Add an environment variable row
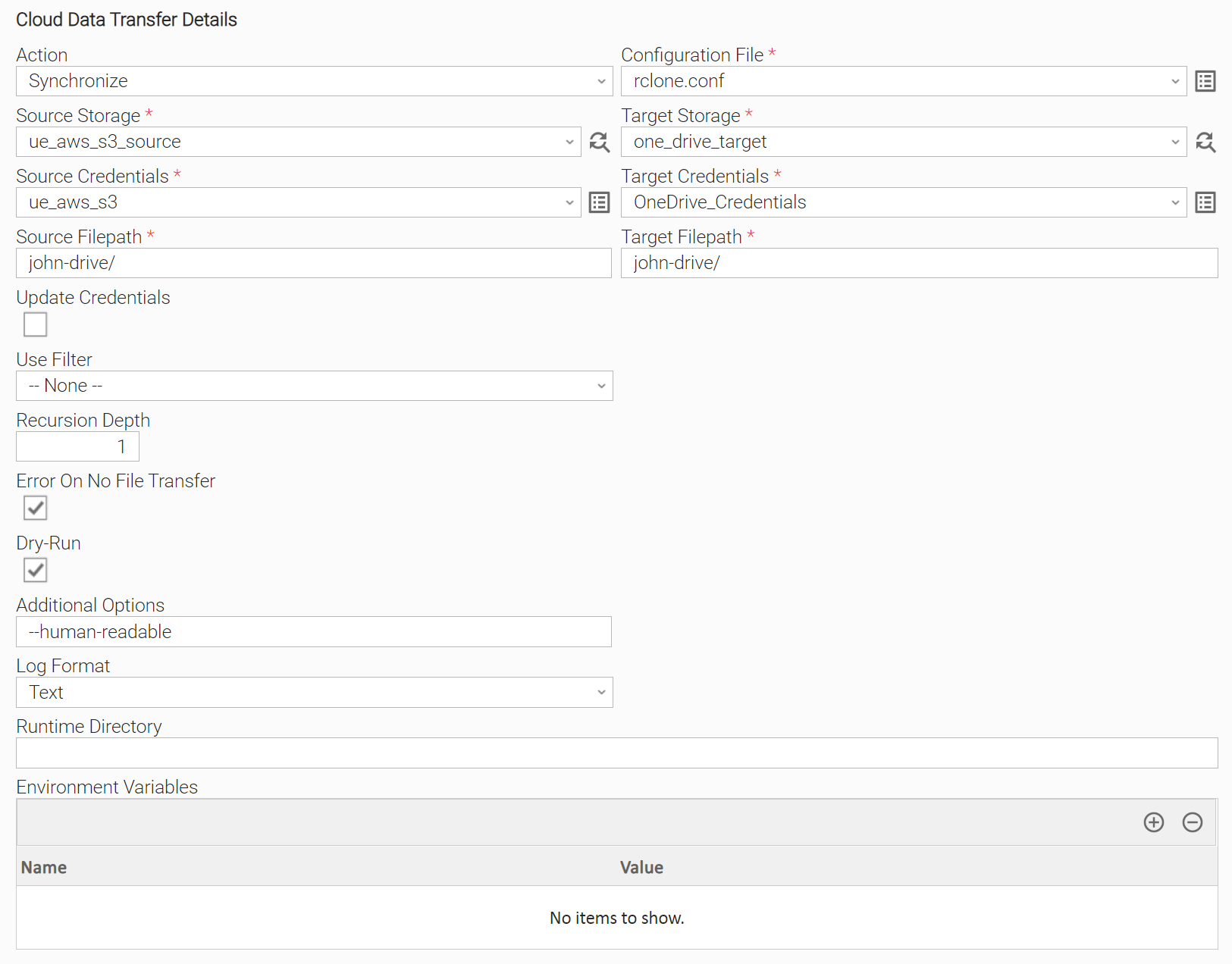Screen dimensions: 1232x964 click(1153, 822)
